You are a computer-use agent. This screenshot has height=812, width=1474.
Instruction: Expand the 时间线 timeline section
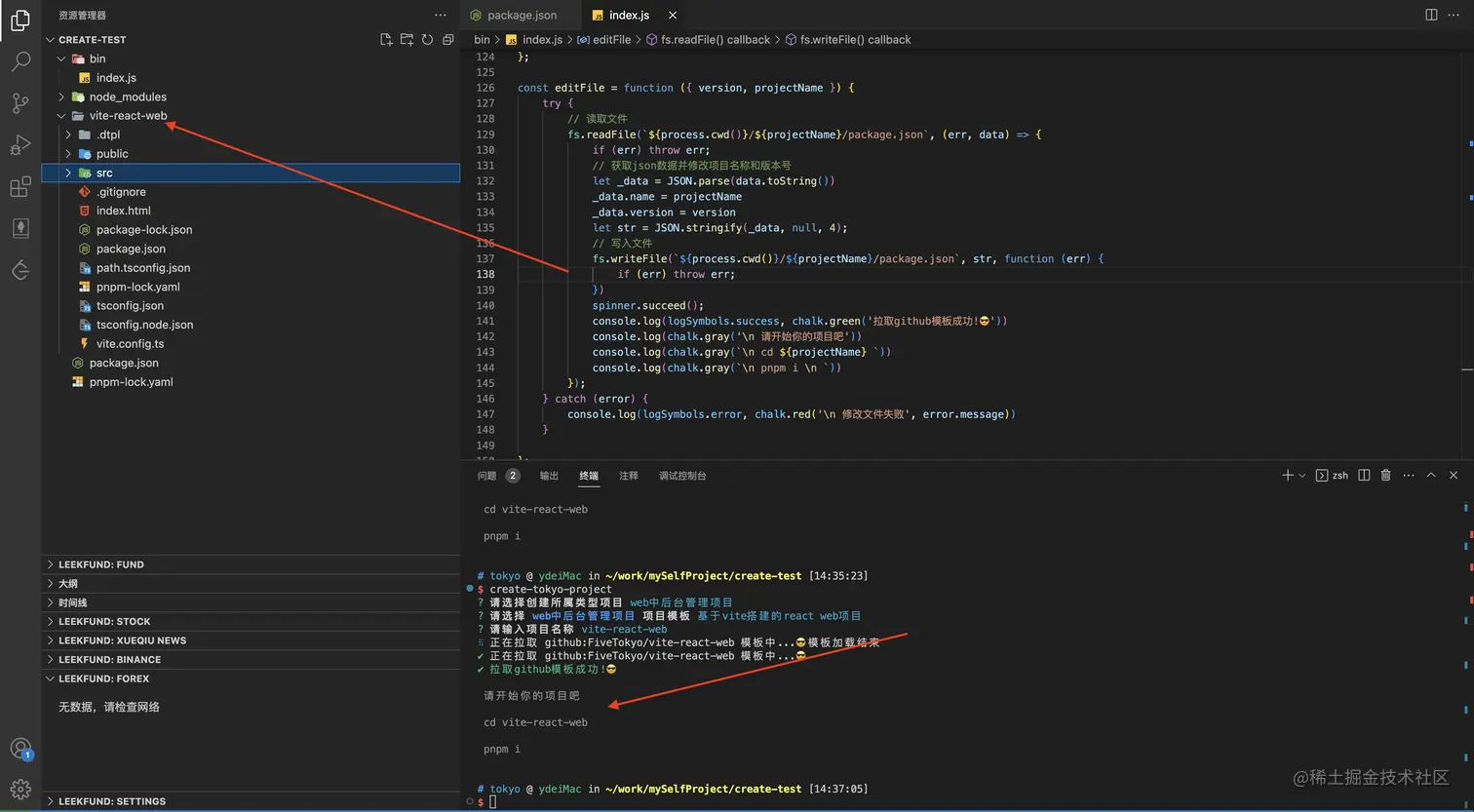click(251, 602)
